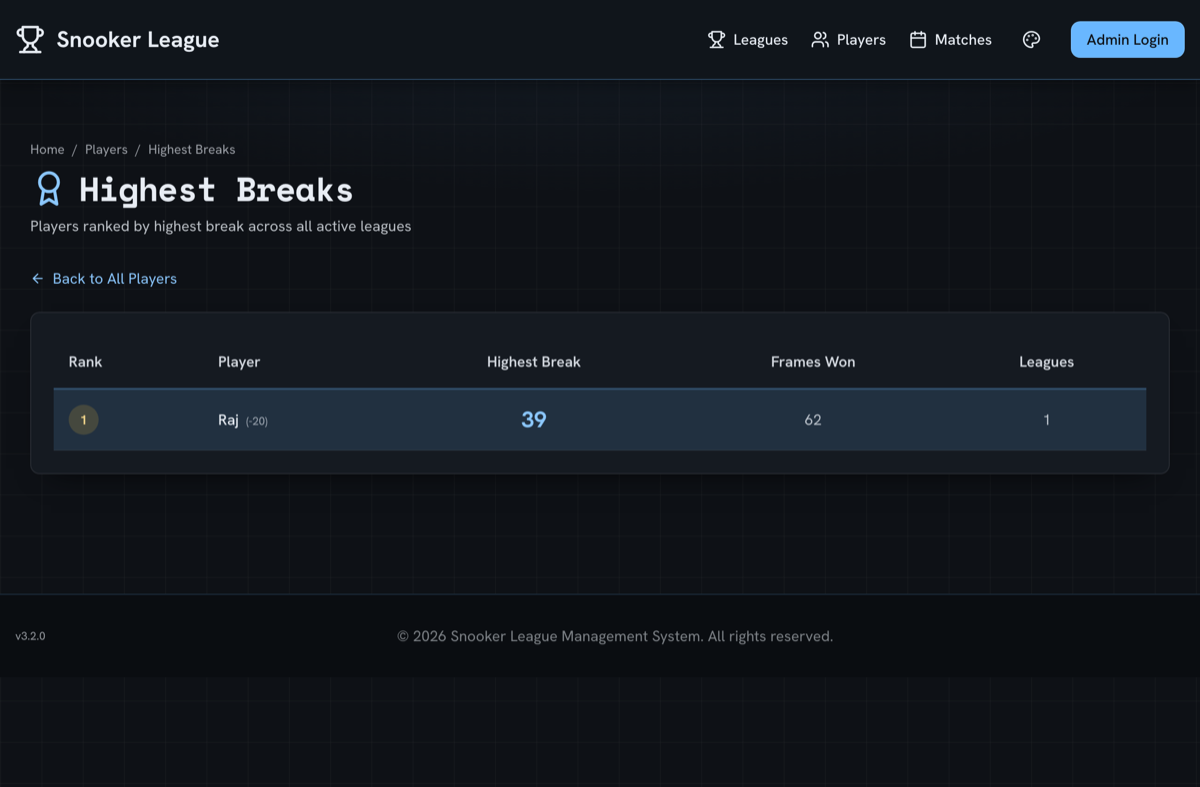
Task: Click the Matches calendar icon in navbar
Action: [x=918, y=40]
